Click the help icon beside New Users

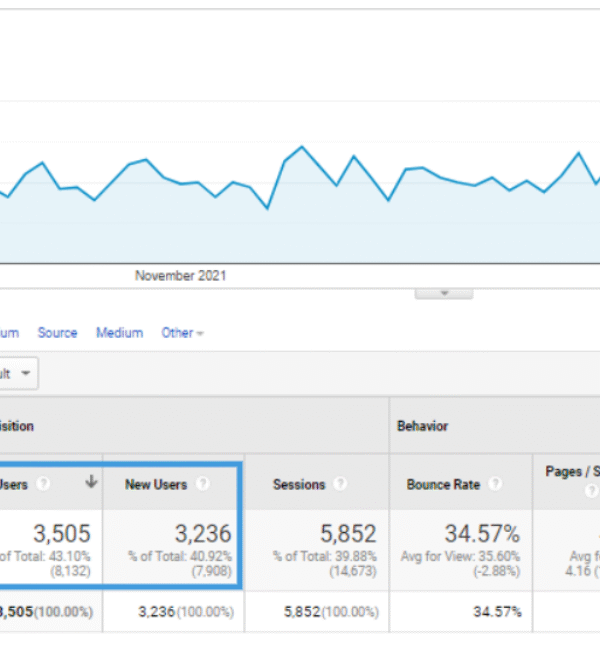[203, 484]
